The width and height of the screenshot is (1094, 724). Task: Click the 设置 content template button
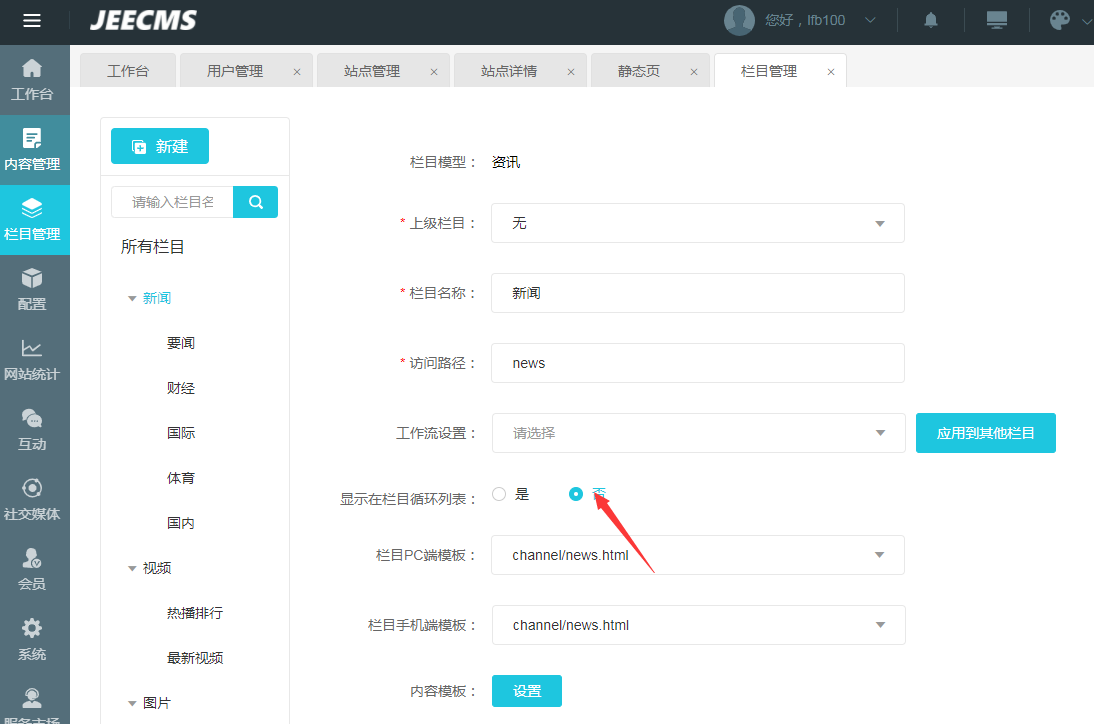tap(527, 691)
